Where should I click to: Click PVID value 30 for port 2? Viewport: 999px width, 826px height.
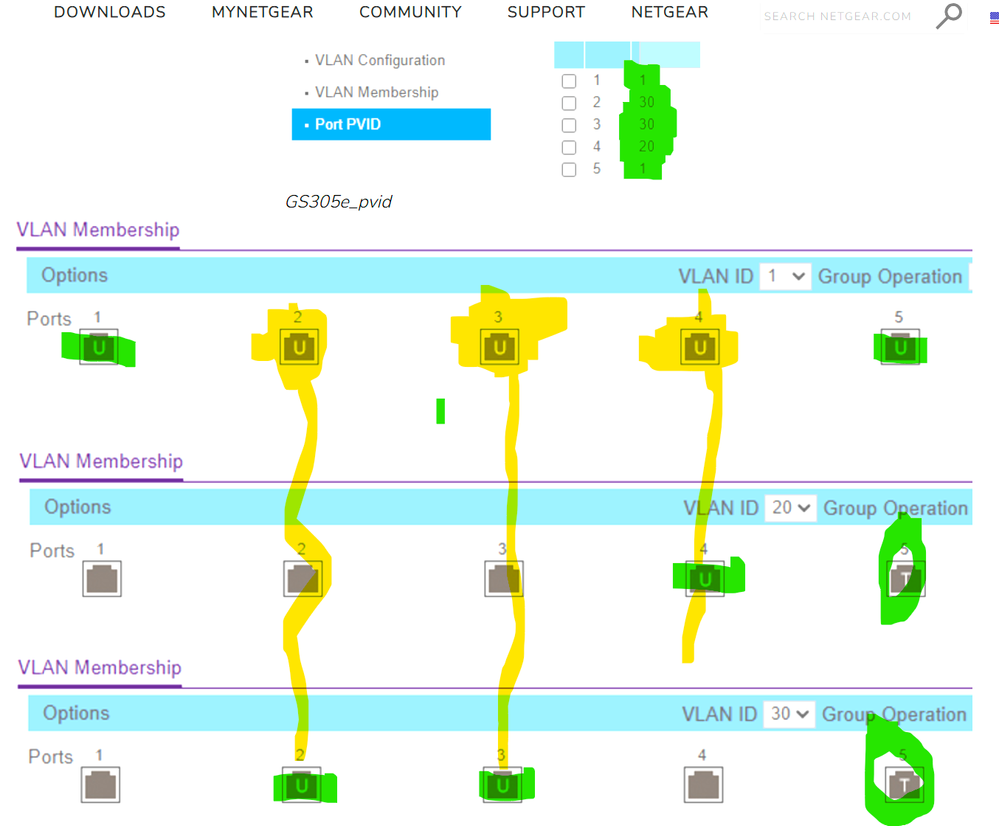click(x=647, y=103)
